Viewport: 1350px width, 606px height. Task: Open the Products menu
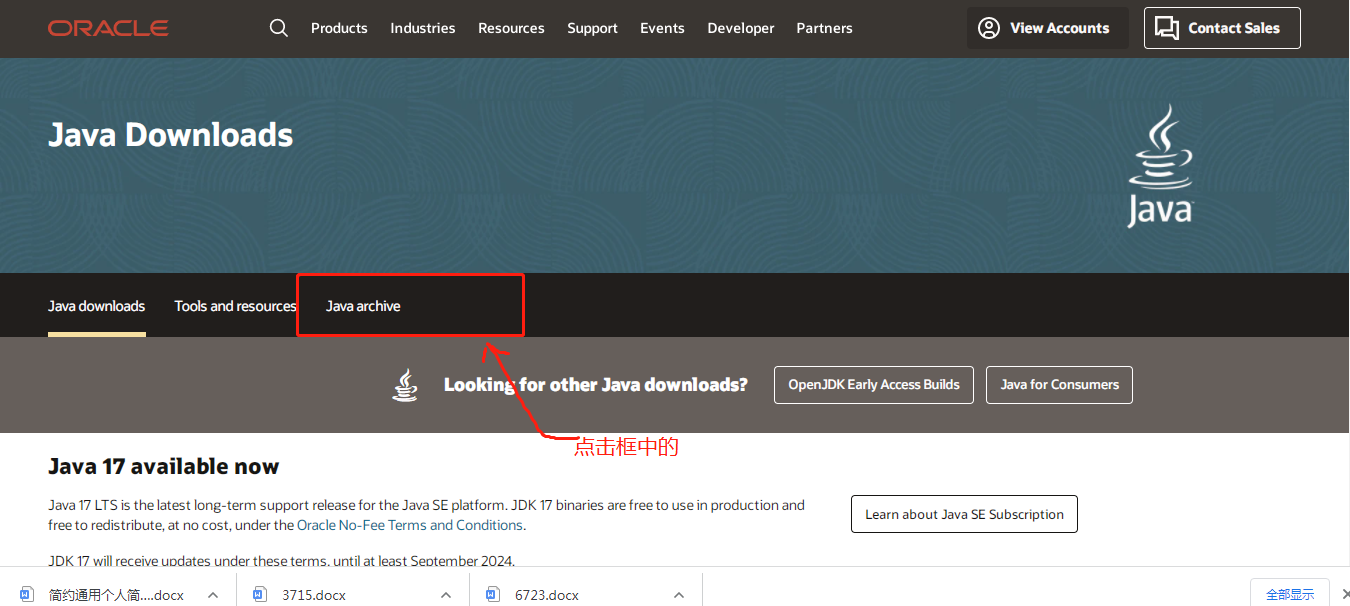coord(339,28)
